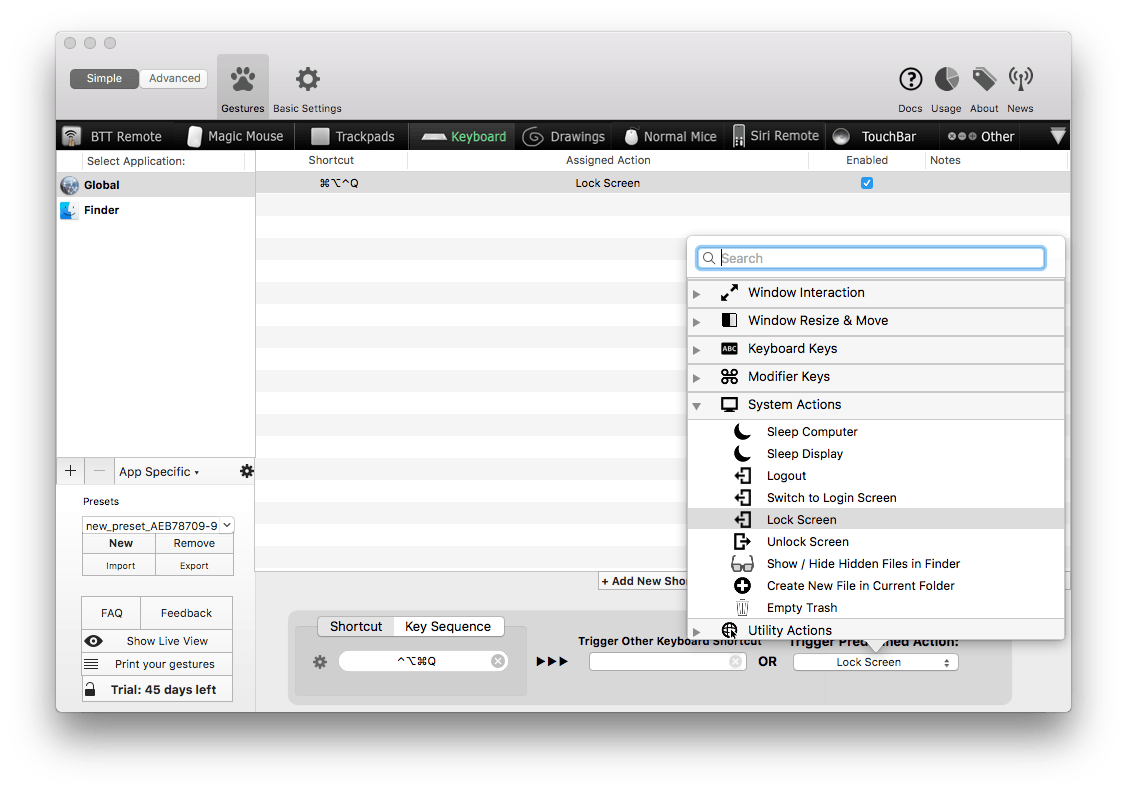1127x792 pixels.
Task: Uncheck Enabled checkbox for Lock Screen
Action: click(x=867, y=183)
